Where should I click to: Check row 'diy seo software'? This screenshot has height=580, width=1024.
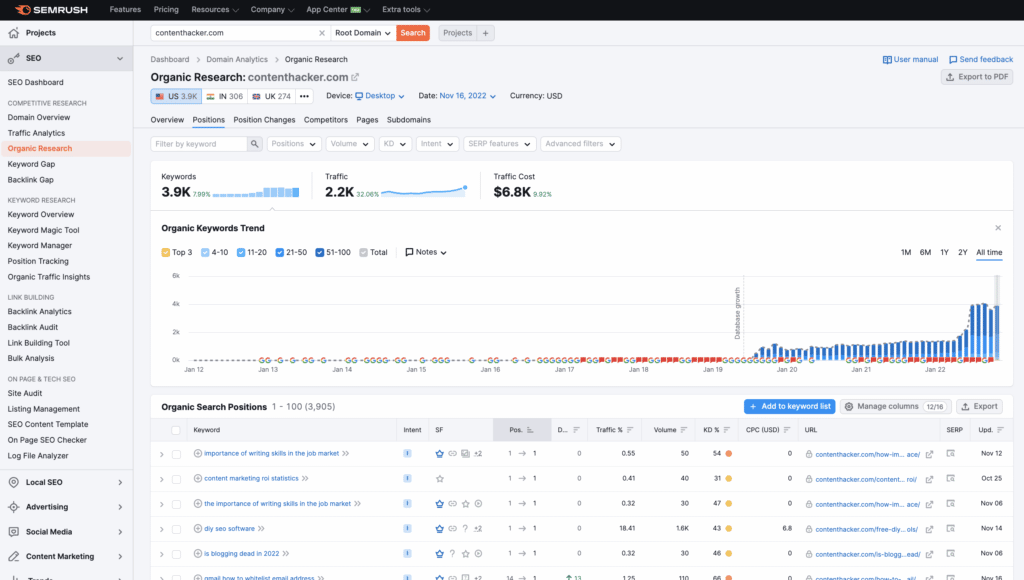(x=176, y=529)
